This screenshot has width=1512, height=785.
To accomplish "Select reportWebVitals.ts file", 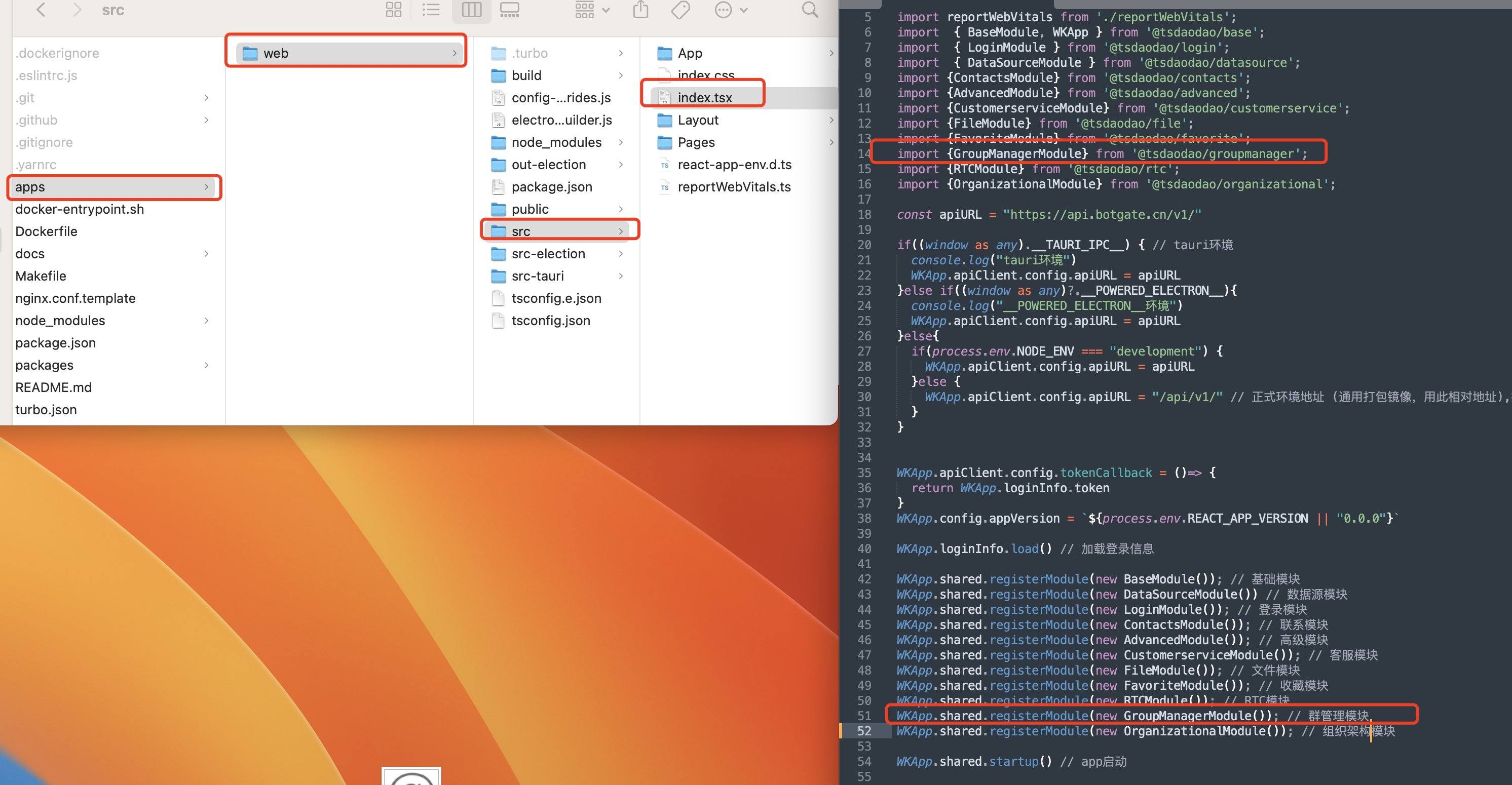I will pyautogui.click(x=734, y=187).
